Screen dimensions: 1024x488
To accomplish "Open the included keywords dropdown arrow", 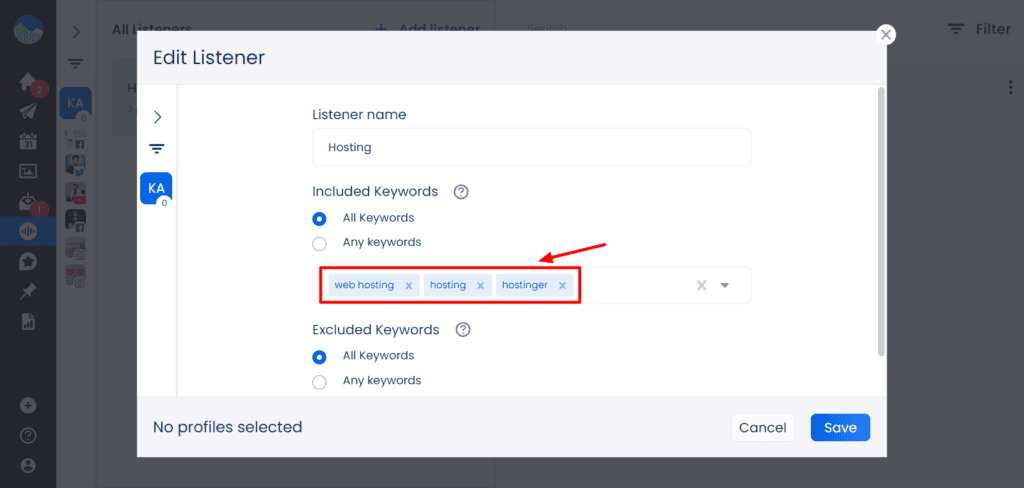I will point(725,286).
